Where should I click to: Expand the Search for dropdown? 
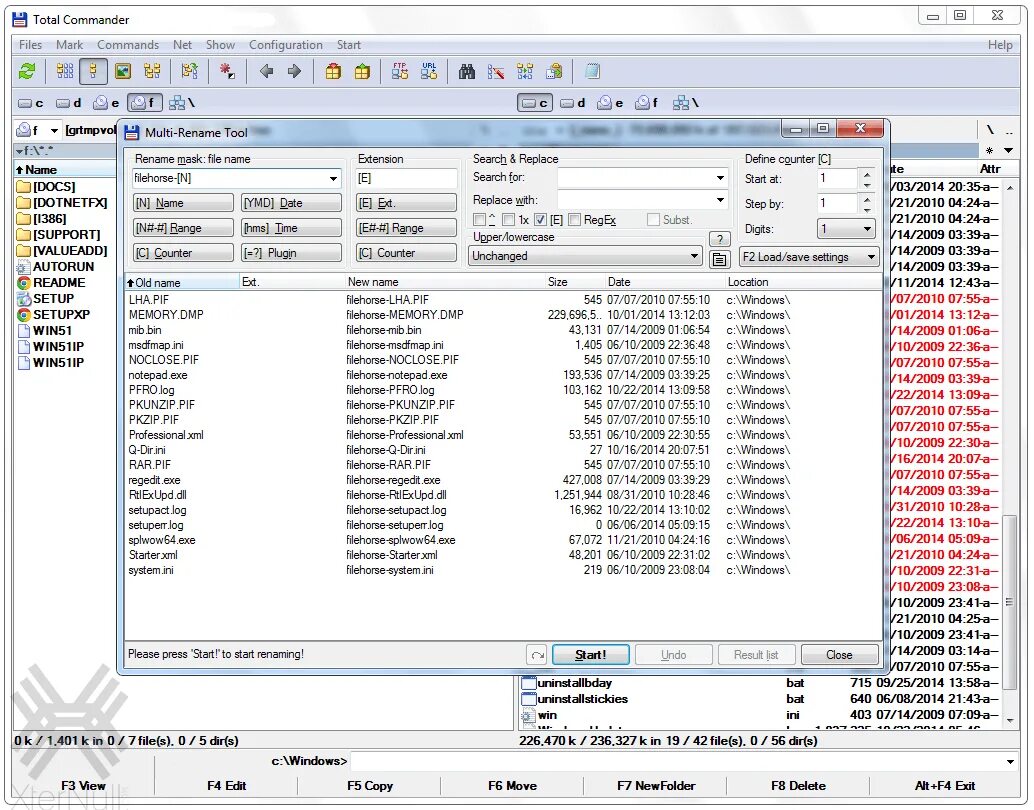pos(720,177)
